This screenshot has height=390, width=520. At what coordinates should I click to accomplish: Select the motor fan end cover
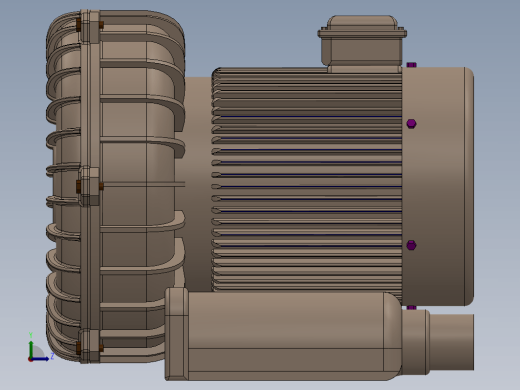point(438,186)
